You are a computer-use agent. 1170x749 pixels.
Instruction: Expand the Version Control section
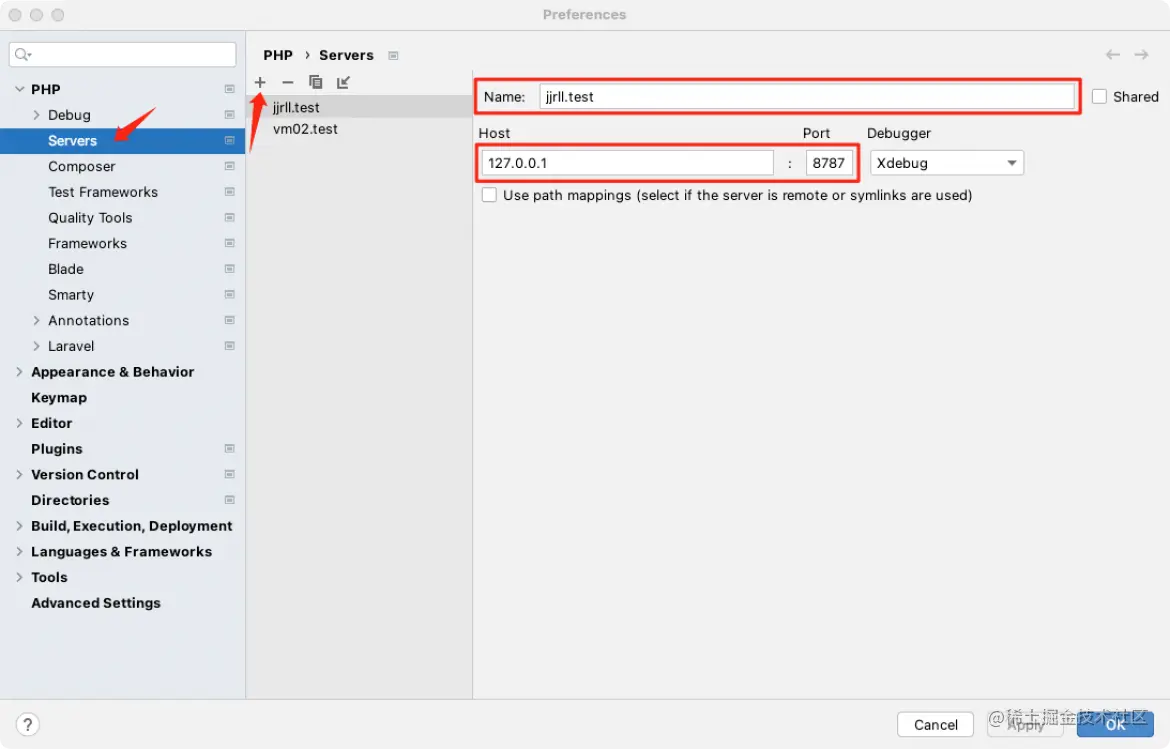(19, 474)
